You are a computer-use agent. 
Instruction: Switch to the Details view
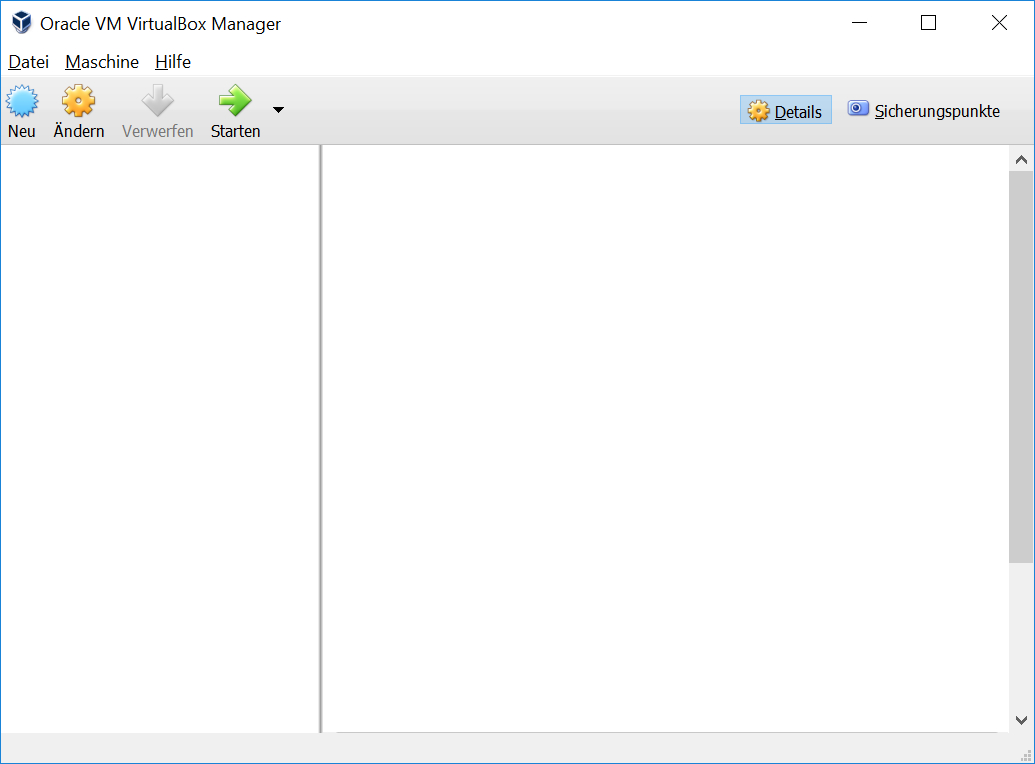click(785, 110)
